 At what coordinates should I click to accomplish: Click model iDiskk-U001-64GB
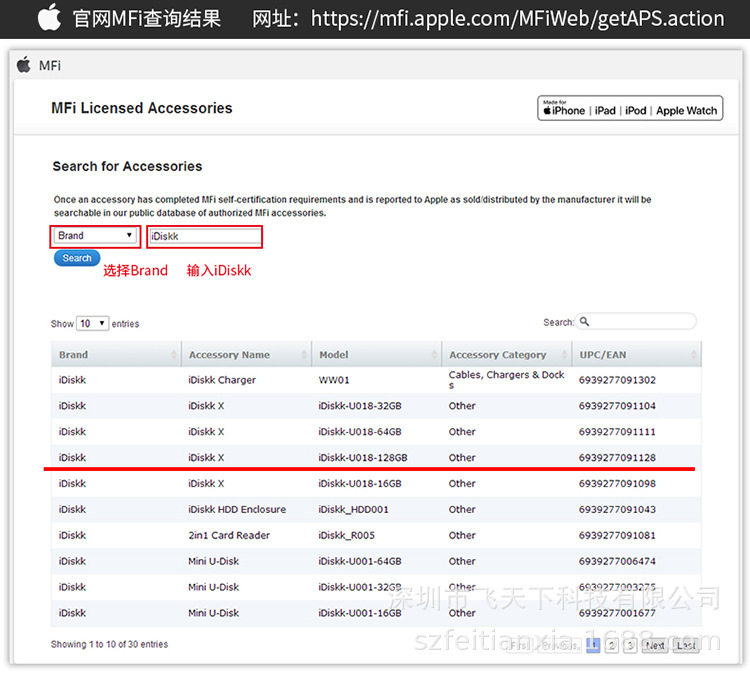click(x=360, y=561)
